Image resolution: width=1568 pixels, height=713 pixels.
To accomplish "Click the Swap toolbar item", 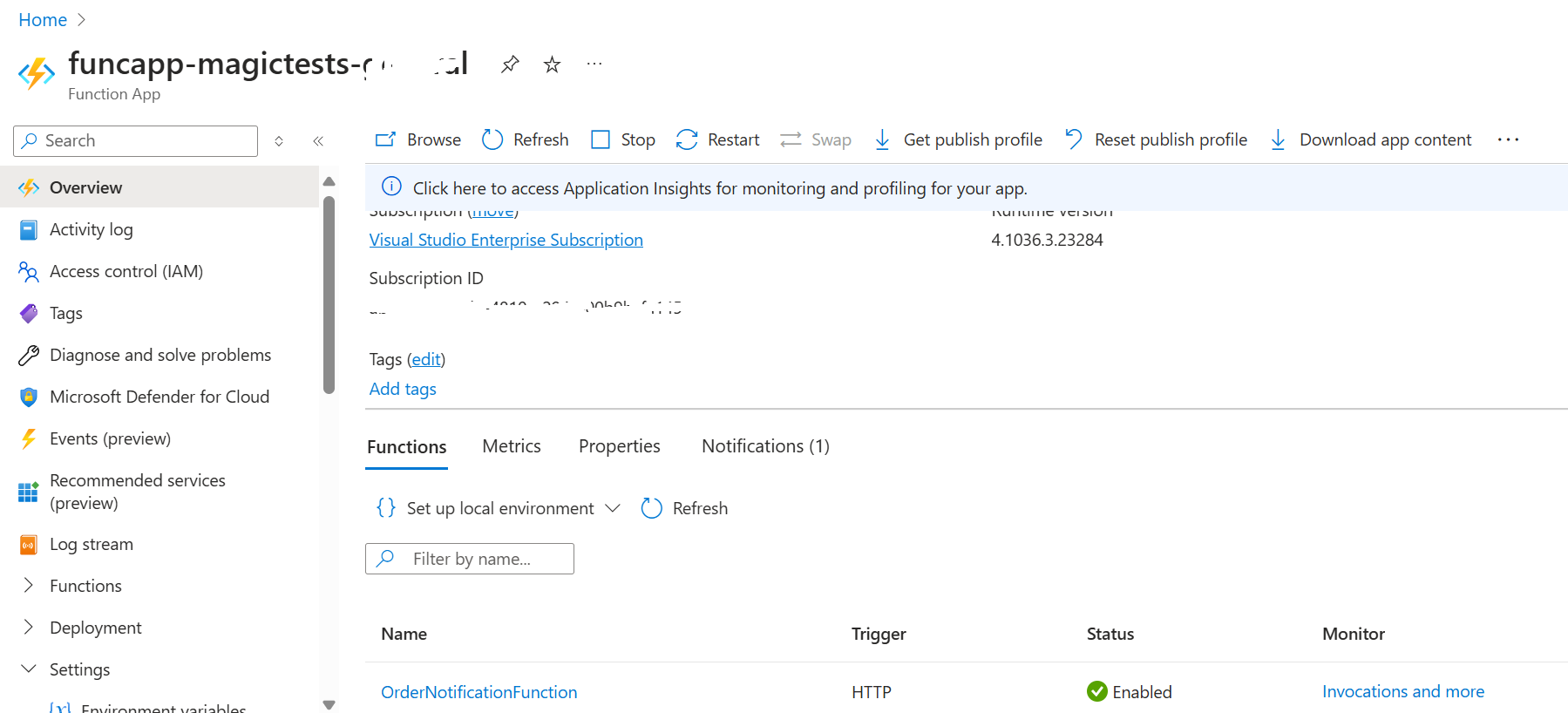I will (x=816, y=139).
